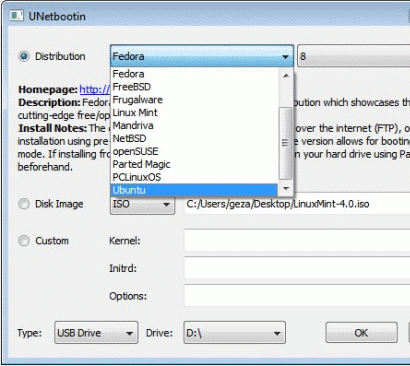Choose Ubuntu from the distribution list
The height and width of the screenshot is (366, 410).
[x=194, y=190]
